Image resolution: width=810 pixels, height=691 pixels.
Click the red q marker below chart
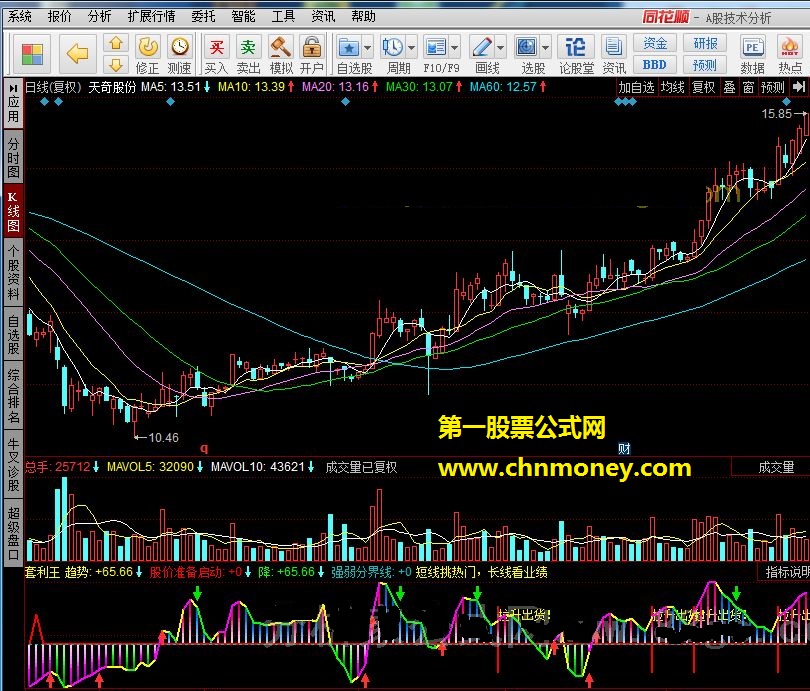(204, 448)
